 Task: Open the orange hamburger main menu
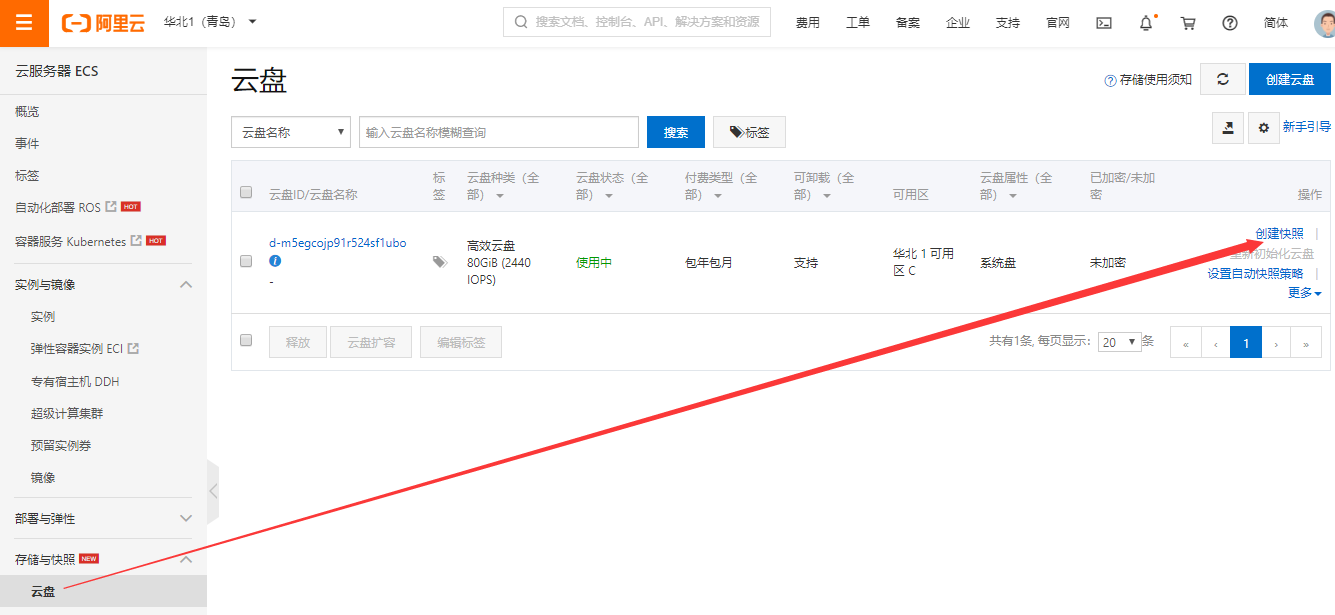(24, 23)
